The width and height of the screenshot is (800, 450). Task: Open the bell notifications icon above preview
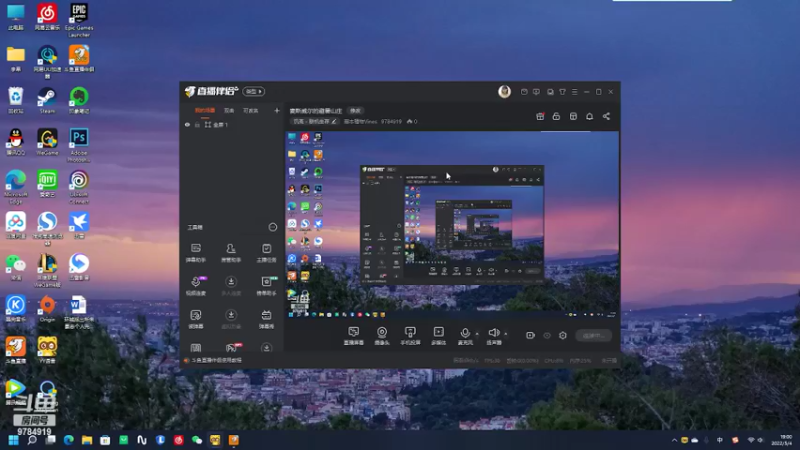point(589,116)
